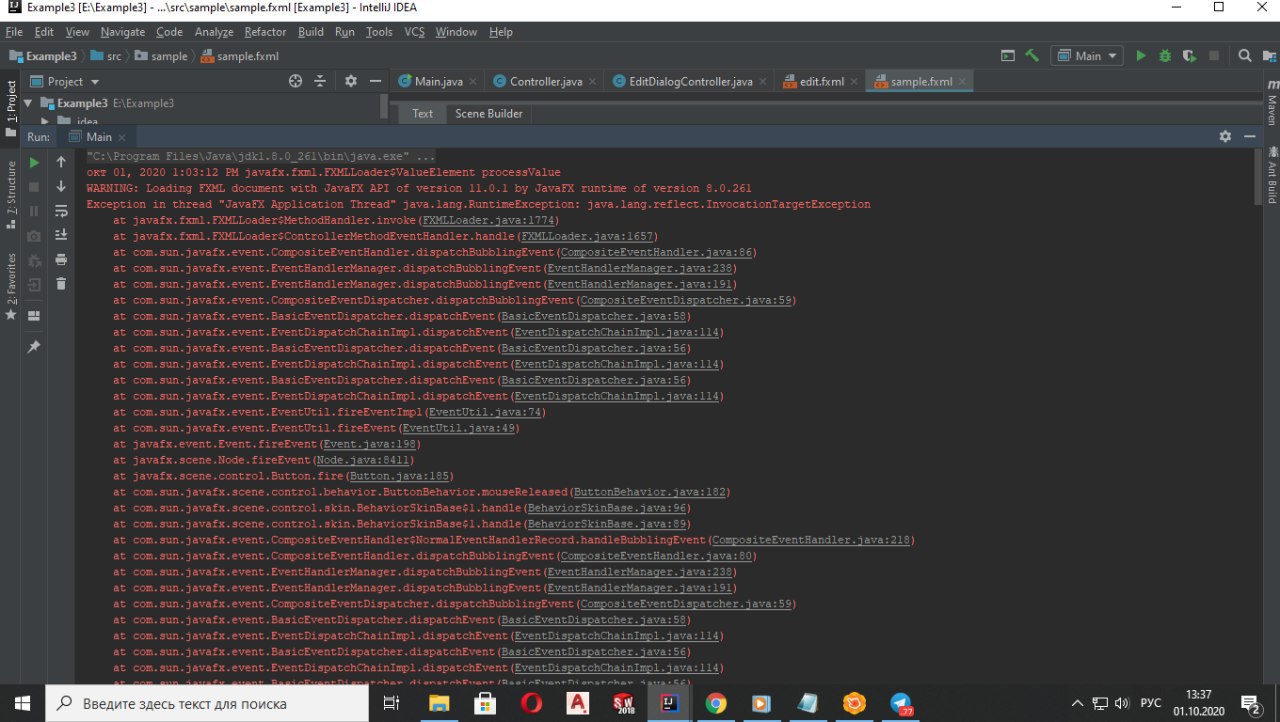Jump down the stack trace (down arrow)

pyautogui.click(x=61, y=186)
